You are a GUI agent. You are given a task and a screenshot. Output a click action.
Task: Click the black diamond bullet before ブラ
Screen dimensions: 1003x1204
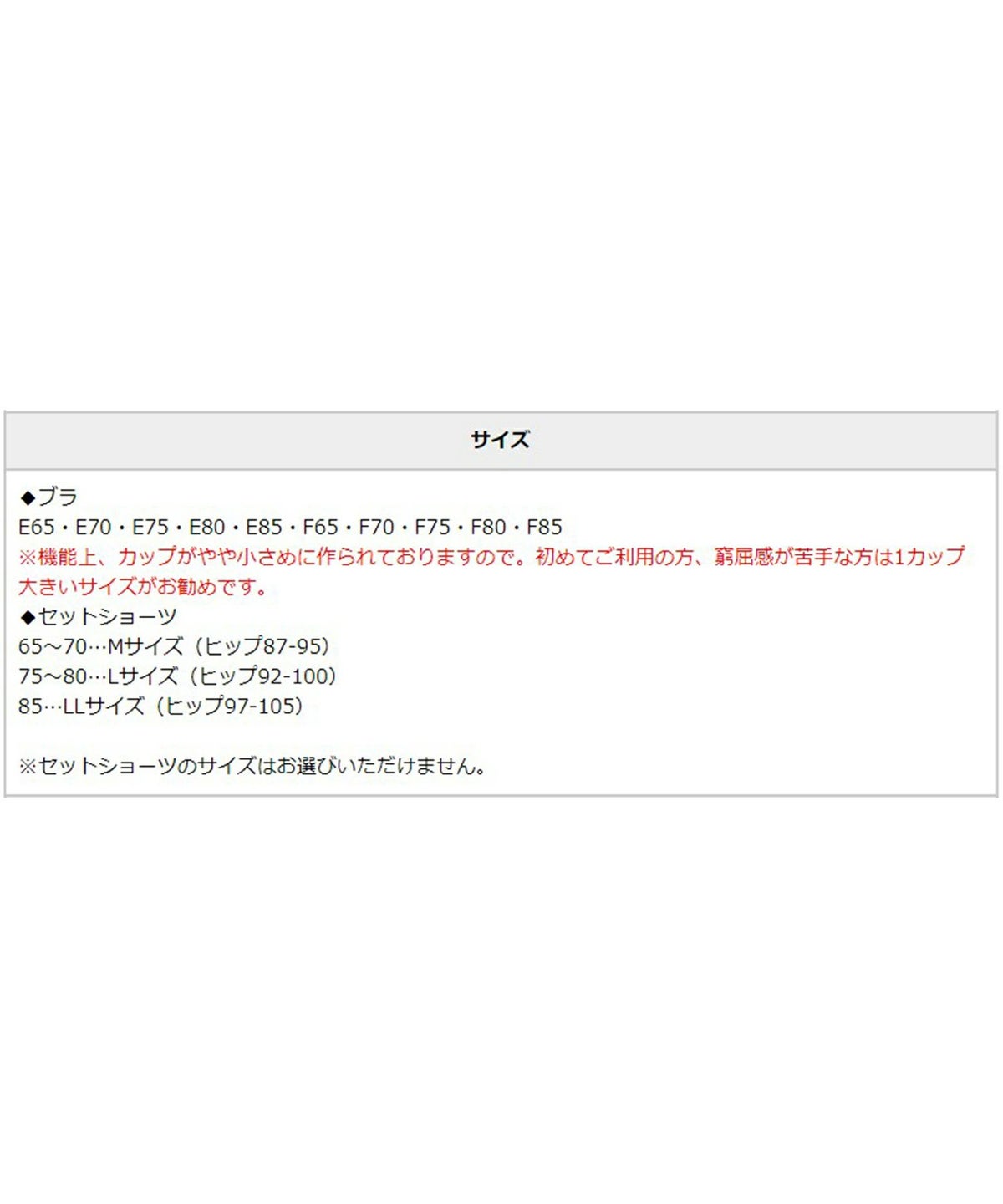(x=28, y=497)
